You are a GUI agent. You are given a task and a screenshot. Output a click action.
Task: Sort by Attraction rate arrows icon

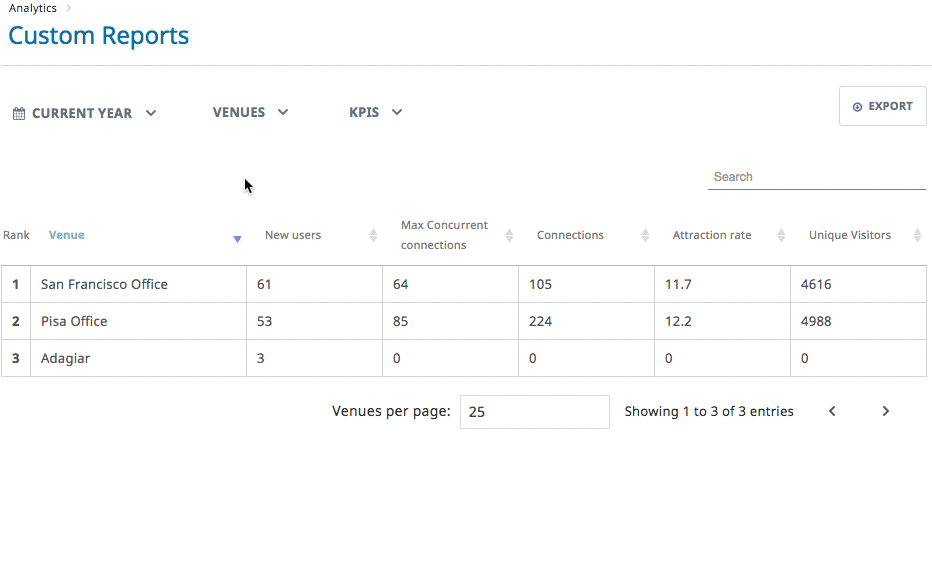coord(781,236)
